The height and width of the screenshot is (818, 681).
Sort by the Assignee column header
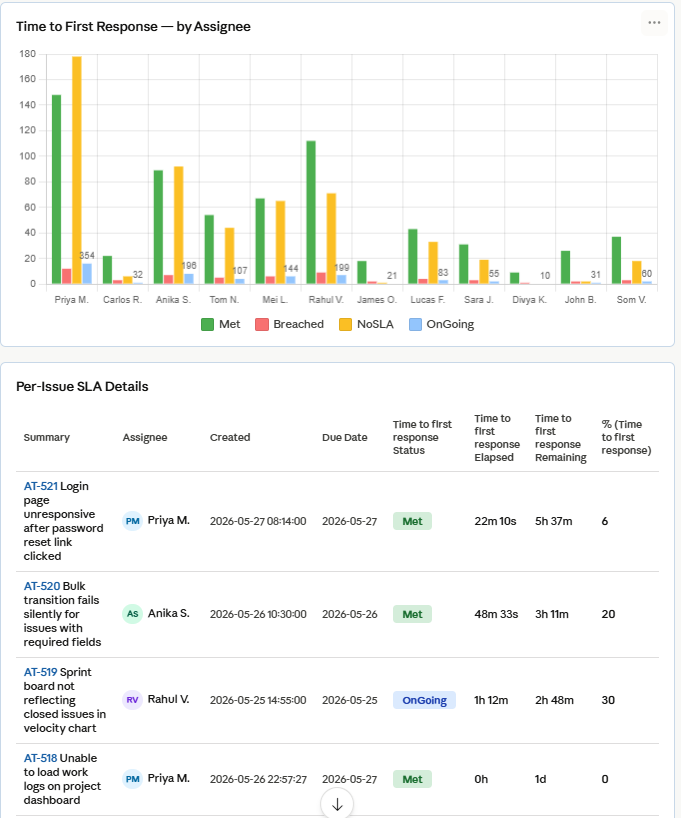pos(145,437)
